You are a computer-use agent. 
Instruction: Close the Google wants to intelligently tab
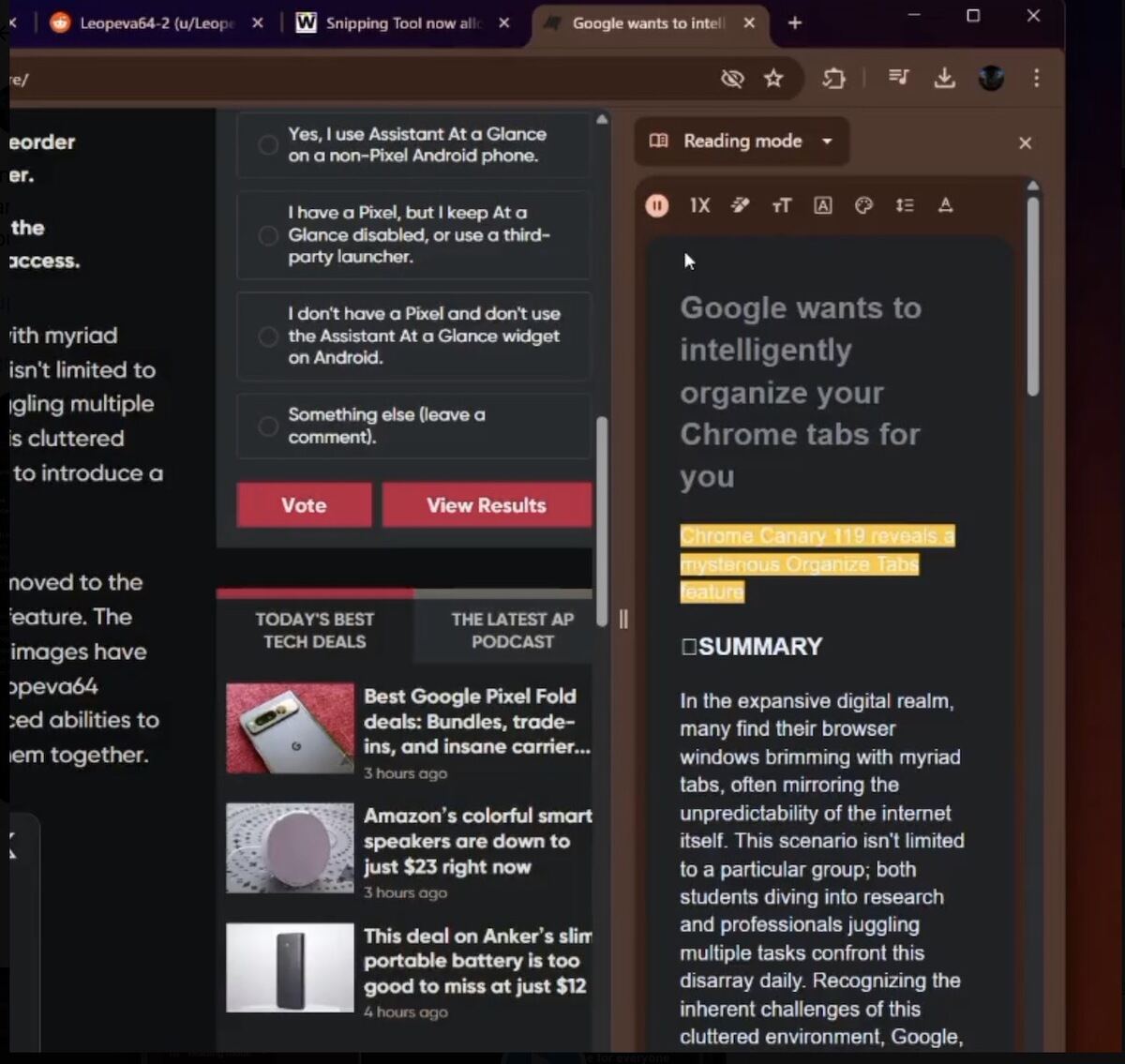[x=749, y=22]
